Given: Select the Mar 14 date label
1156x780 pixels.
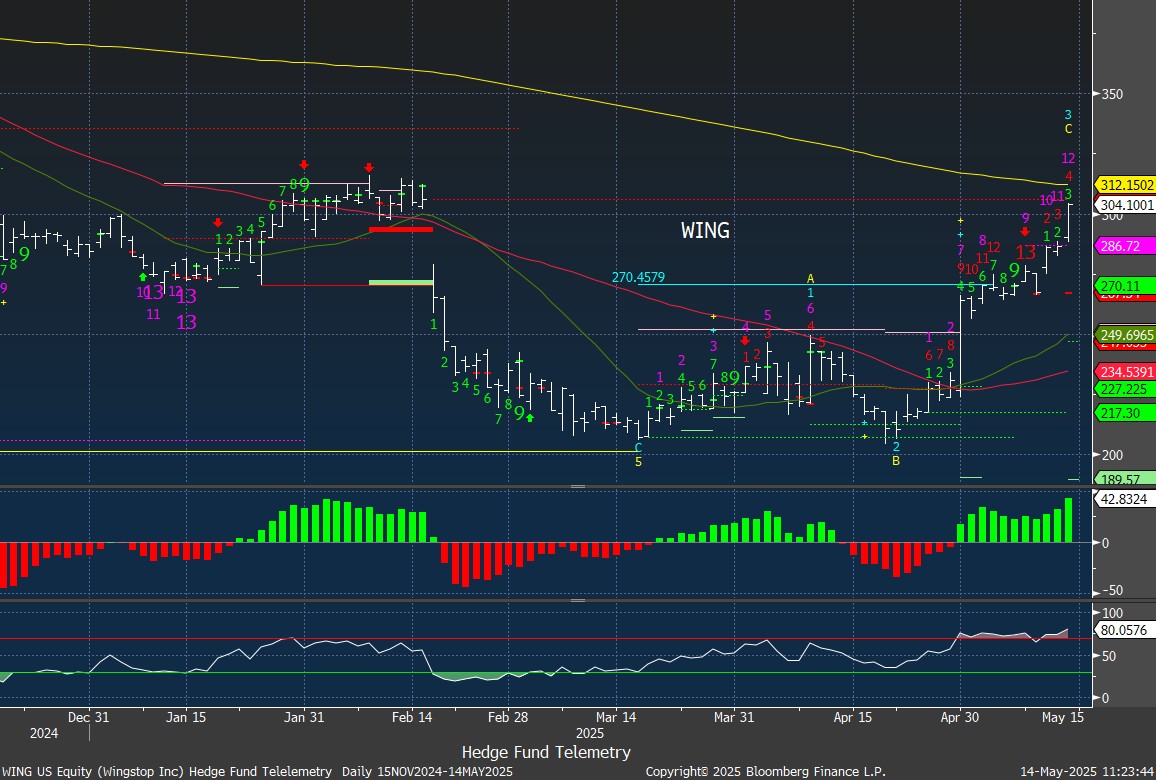Looking at the screenshot, I should tap(616, 717).
